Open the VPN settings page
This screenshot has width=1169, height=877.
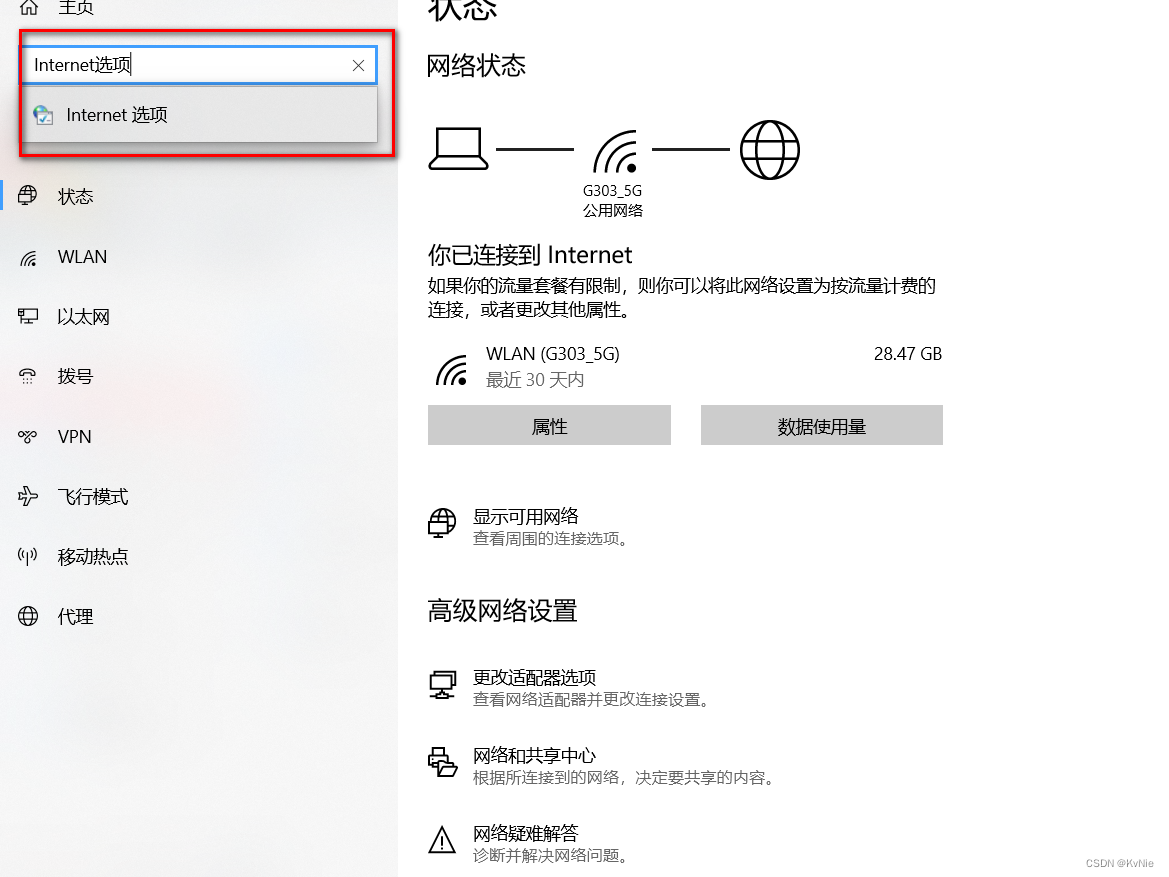click(75, 436)
